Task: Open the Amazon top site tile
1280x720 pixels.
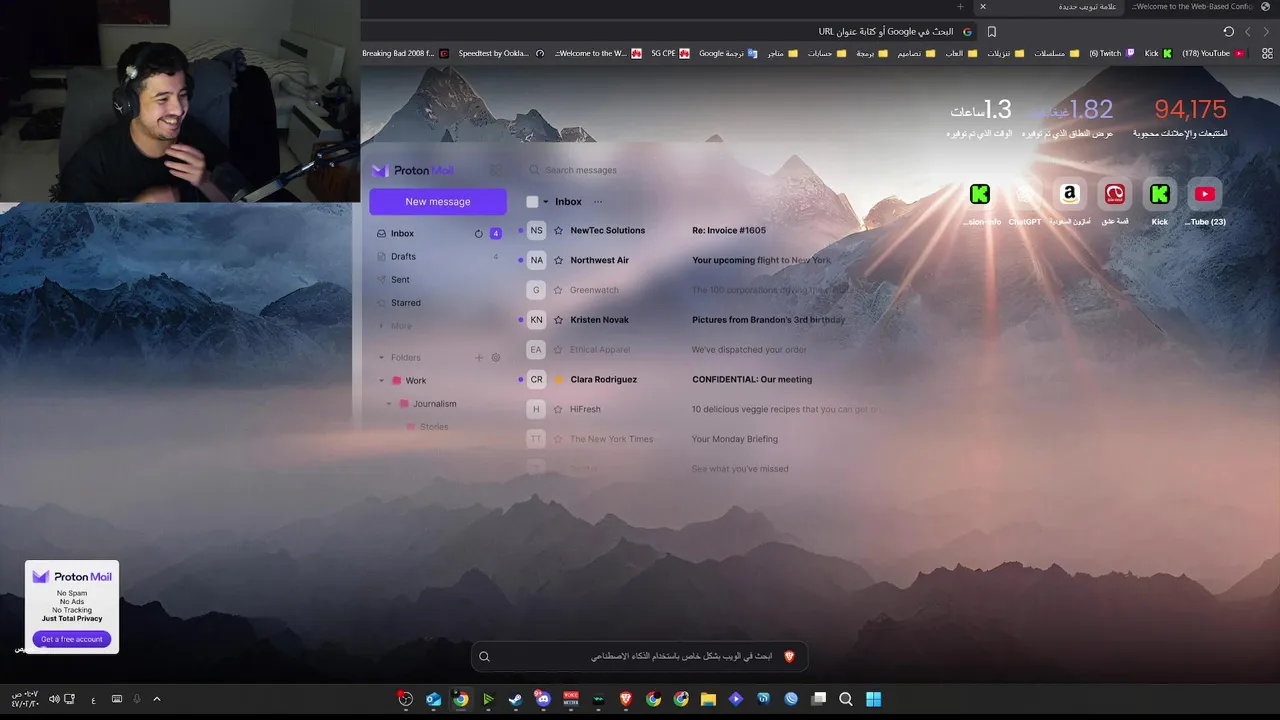Action: [1069, 194]
